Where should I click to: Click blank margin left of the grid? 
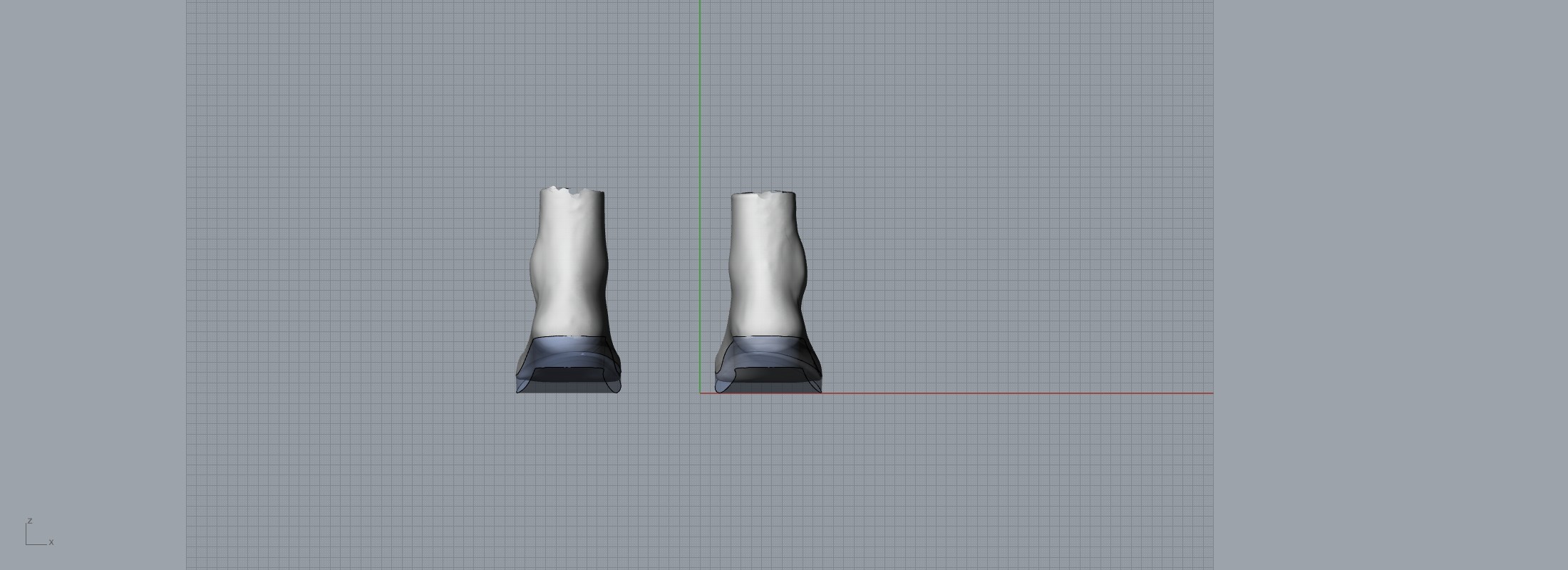(93, 285)
